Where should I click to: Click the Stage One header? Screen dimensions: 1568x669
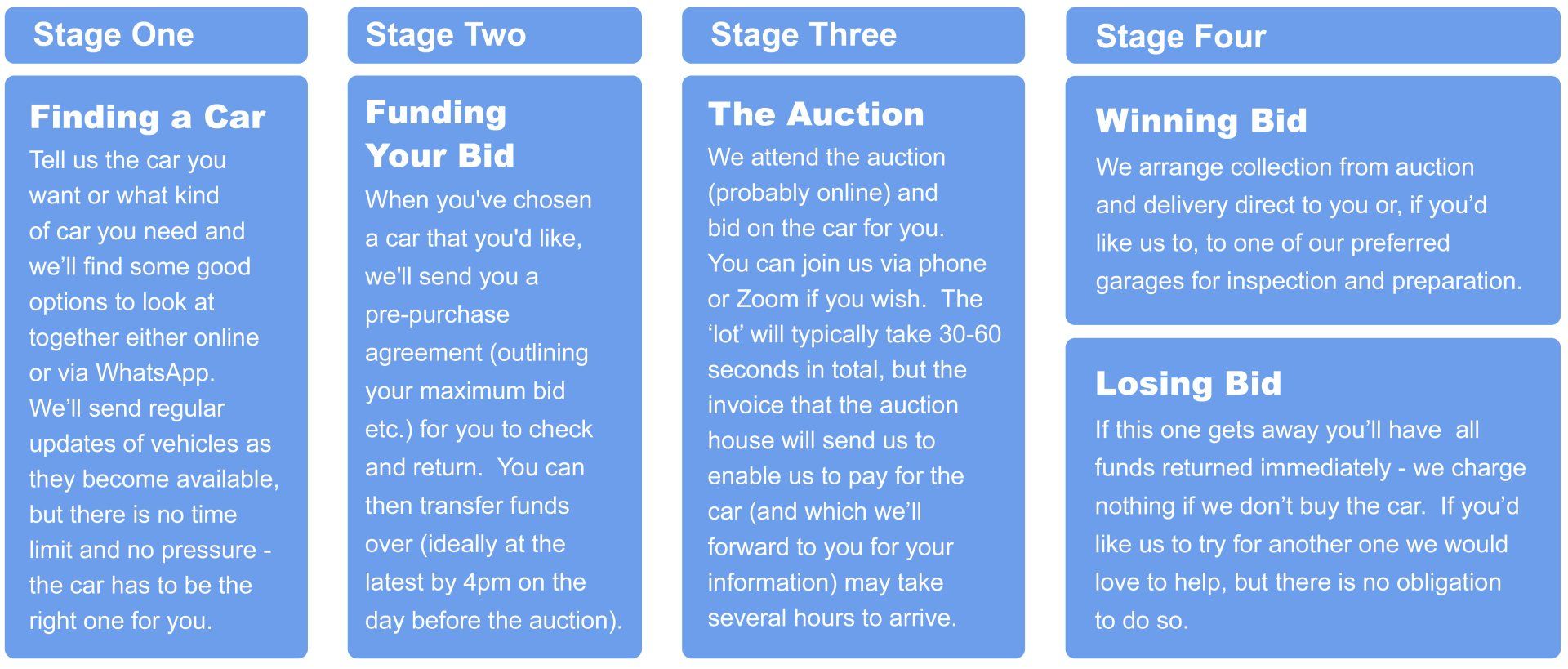156,35
